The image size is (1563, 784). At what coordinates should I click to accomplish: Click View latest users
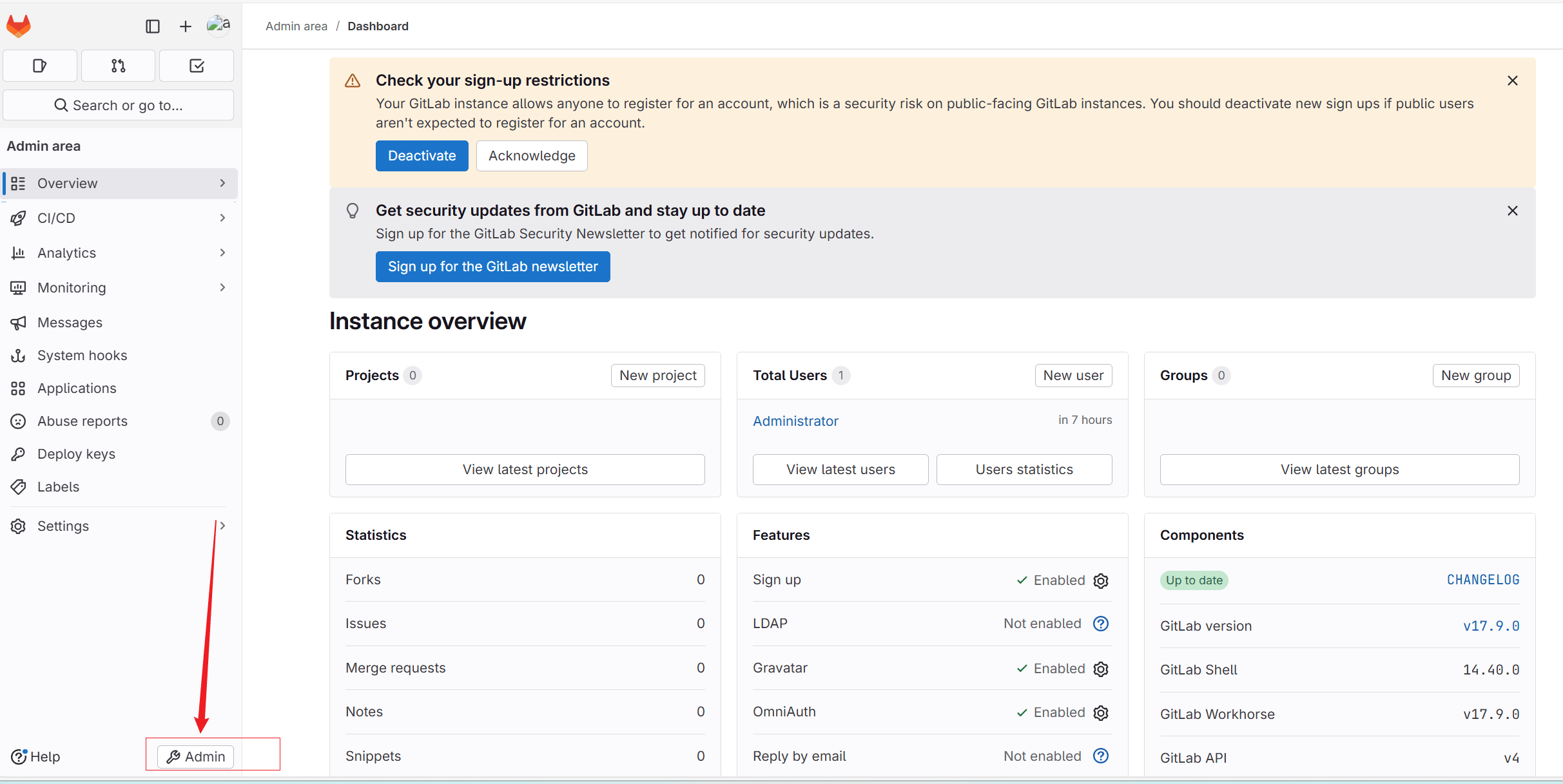pos(840,470)
